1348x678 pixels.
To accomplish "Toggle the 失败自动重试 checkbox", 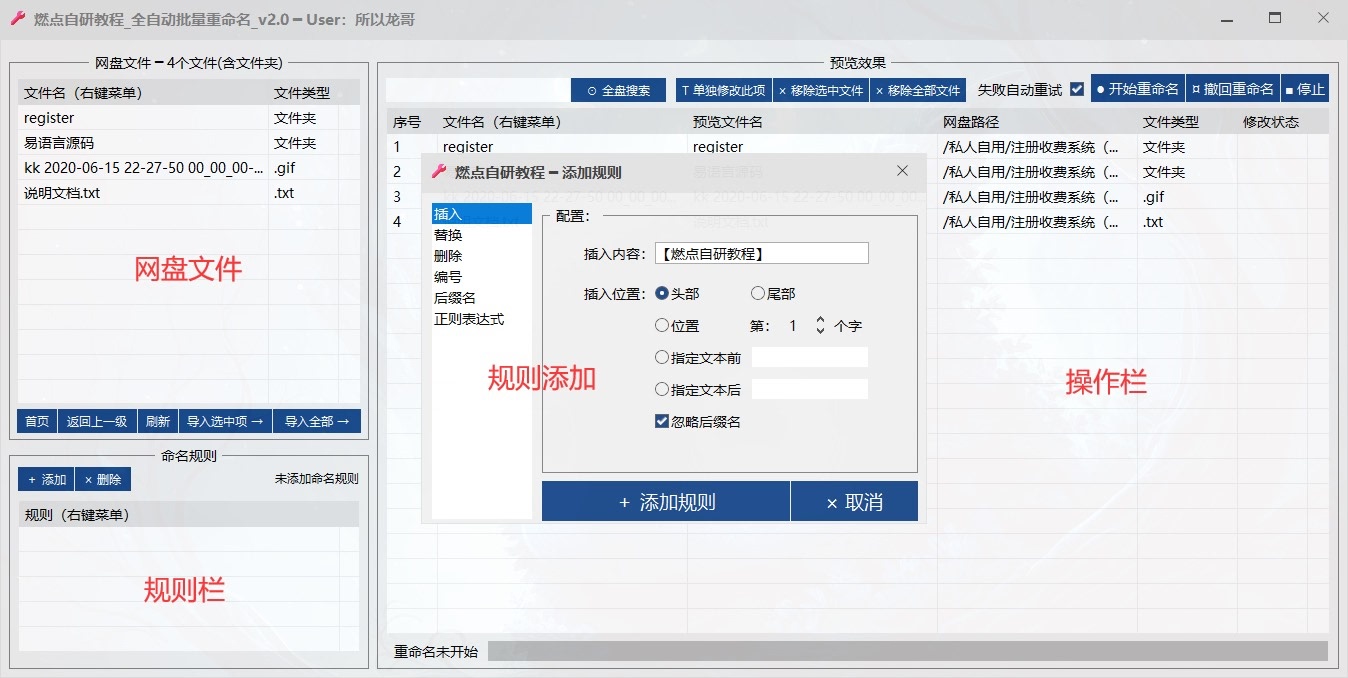I will (x=1077, y=89).
